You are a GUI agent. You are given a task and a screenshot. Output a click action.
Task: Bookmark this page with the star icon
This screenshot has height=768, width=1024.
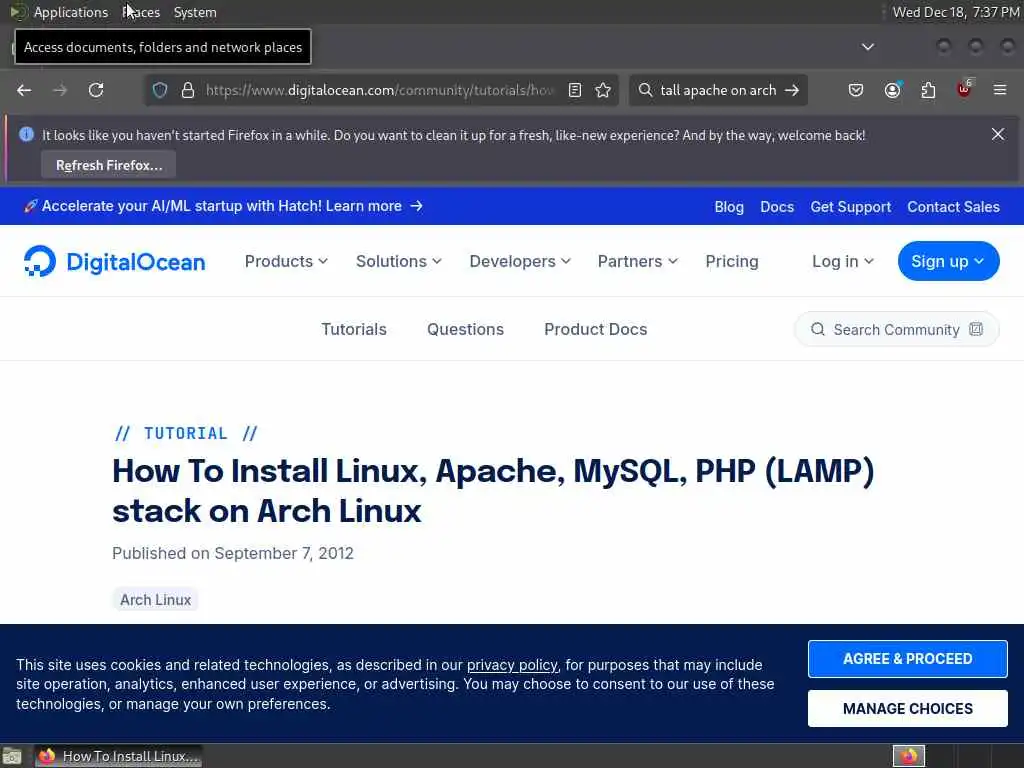[603, 90]
